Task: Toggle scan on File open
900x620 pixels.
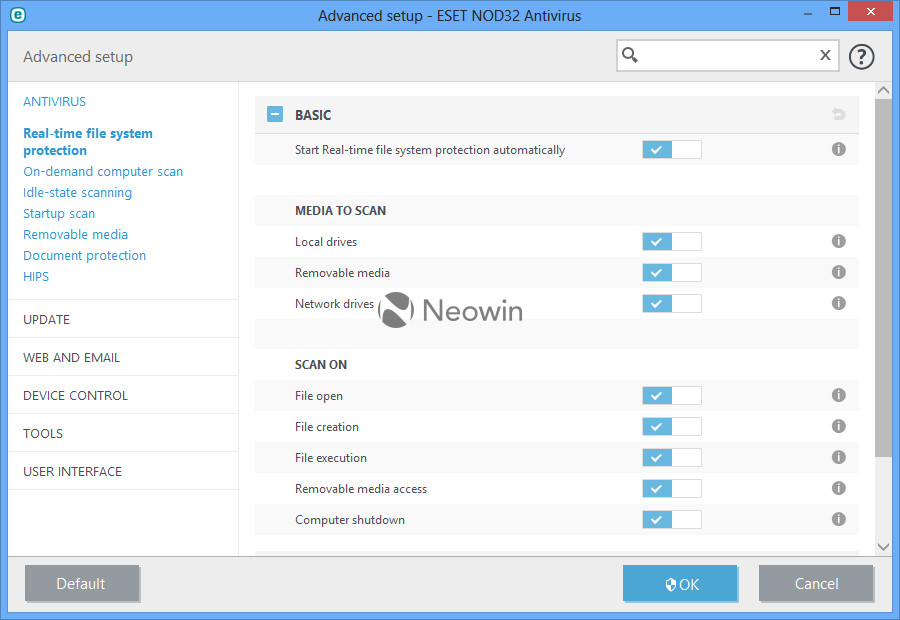Action: (x=672, y=396)
